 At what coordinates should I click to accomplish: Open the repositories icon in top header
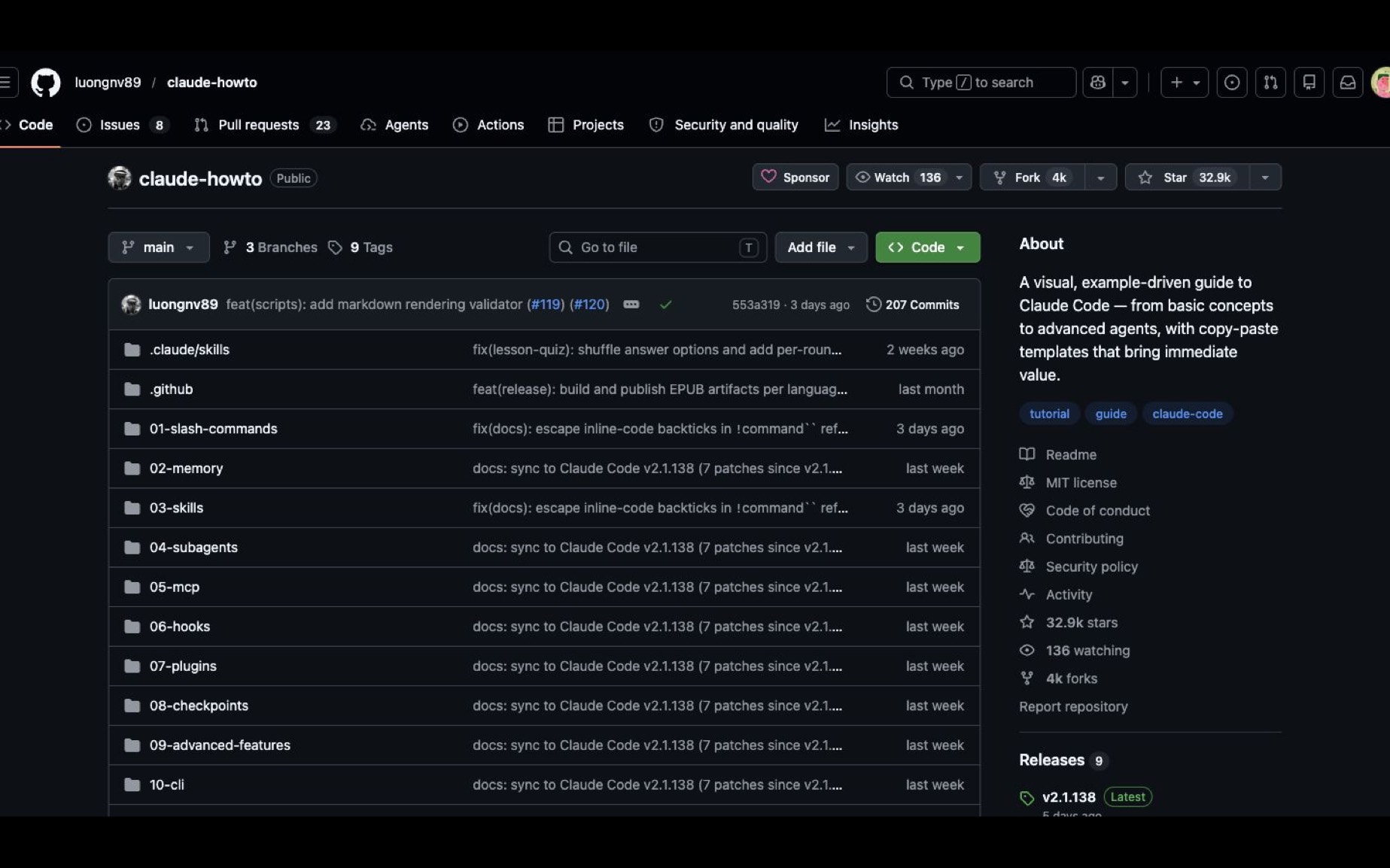tap(1309, 83)
